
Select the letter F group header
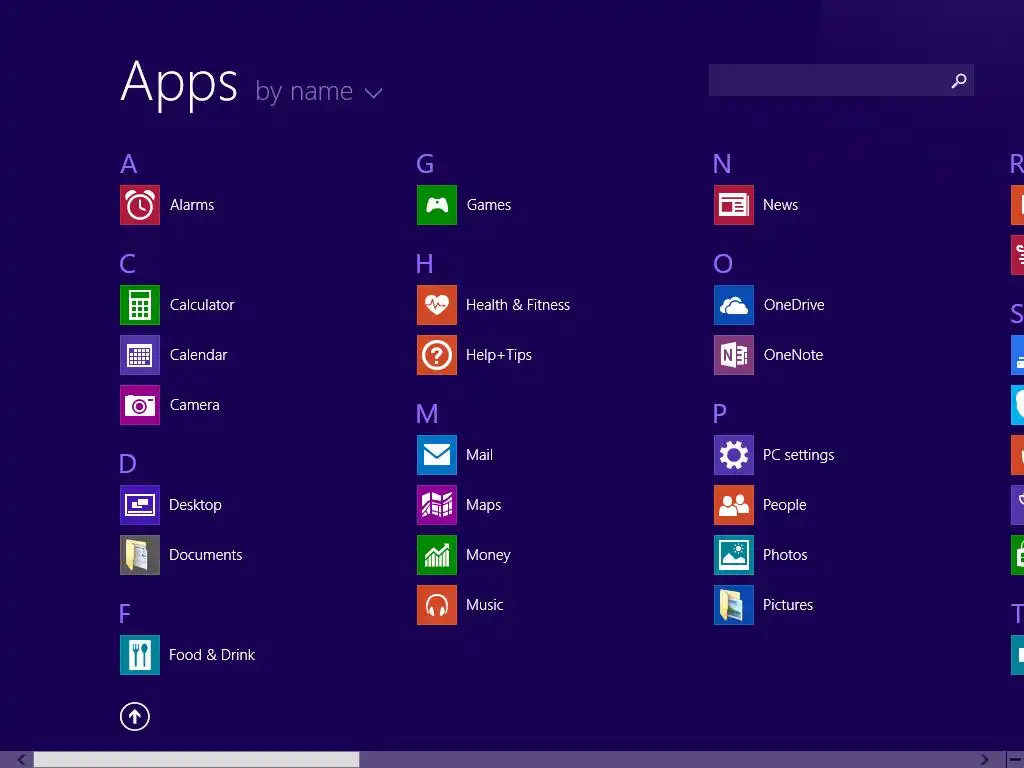125,614
